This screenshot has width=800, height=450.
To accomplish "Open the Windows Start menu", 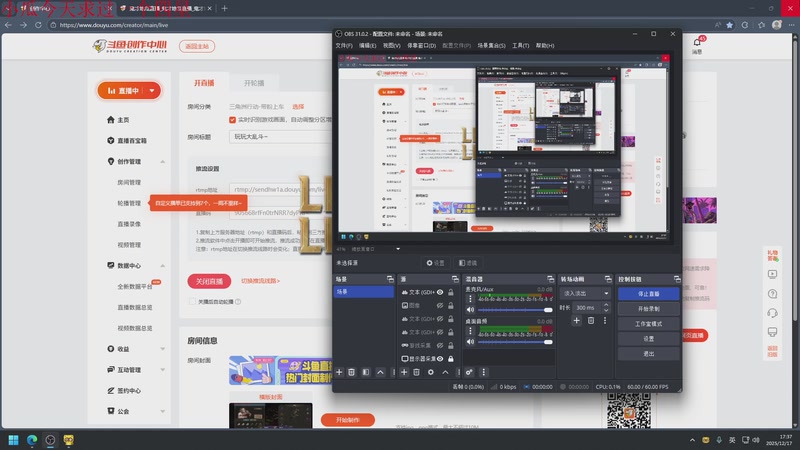I will (x=14, y=440).
